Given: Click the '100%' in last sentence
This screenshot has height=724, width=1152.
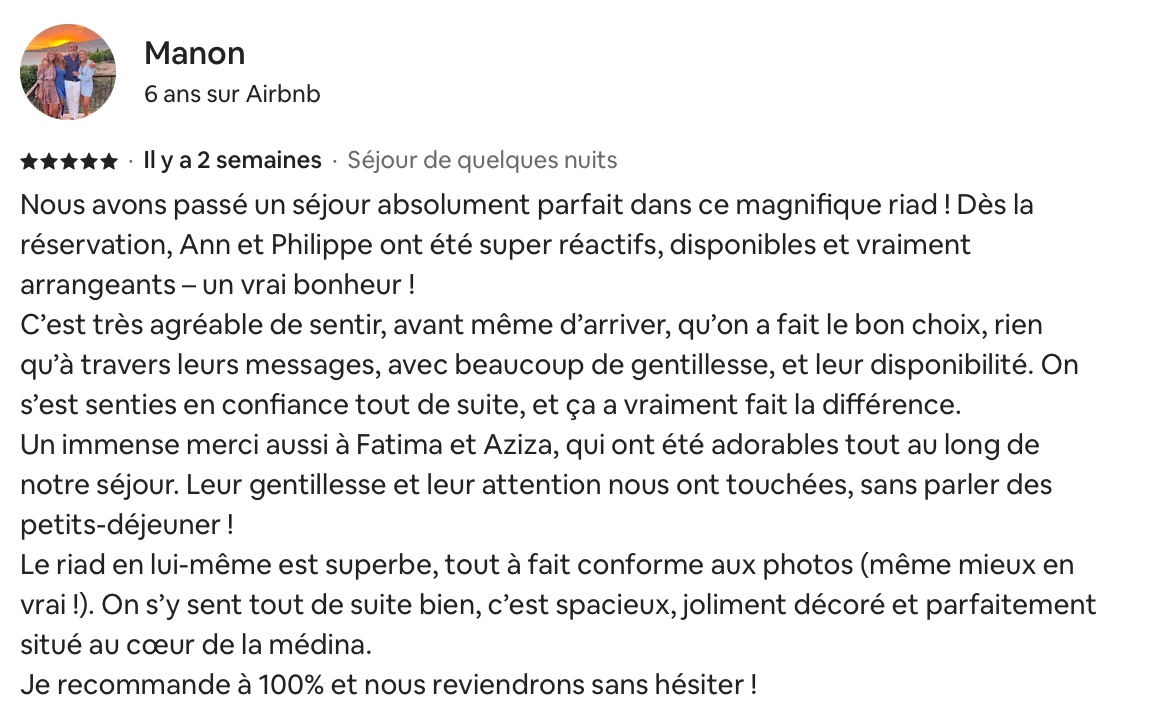Looking at the screenshot, I should tap(291, 684).
